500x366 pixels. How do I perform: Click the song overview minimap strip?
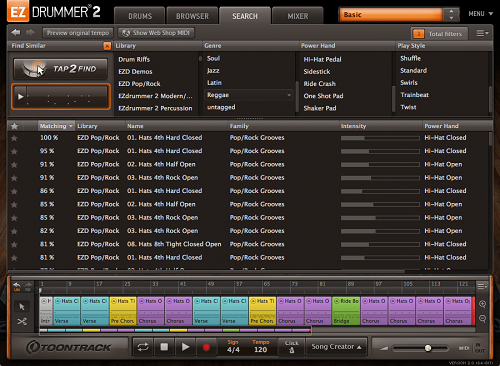175,330
